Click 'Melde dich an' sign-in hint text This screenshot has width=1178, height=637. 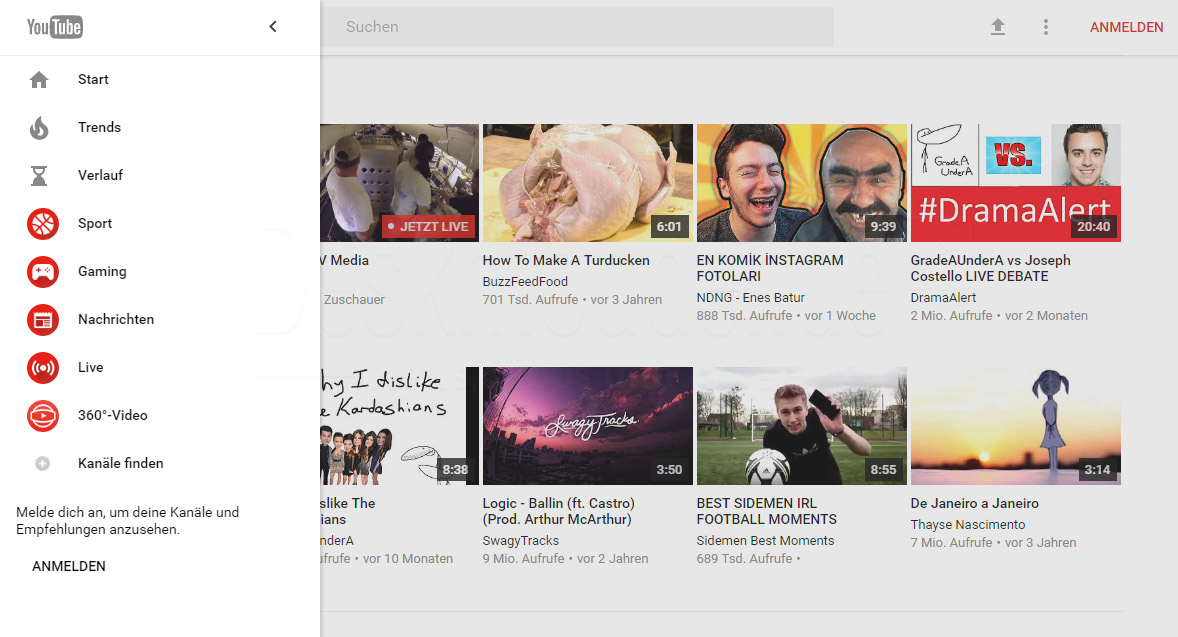(128, 521)
